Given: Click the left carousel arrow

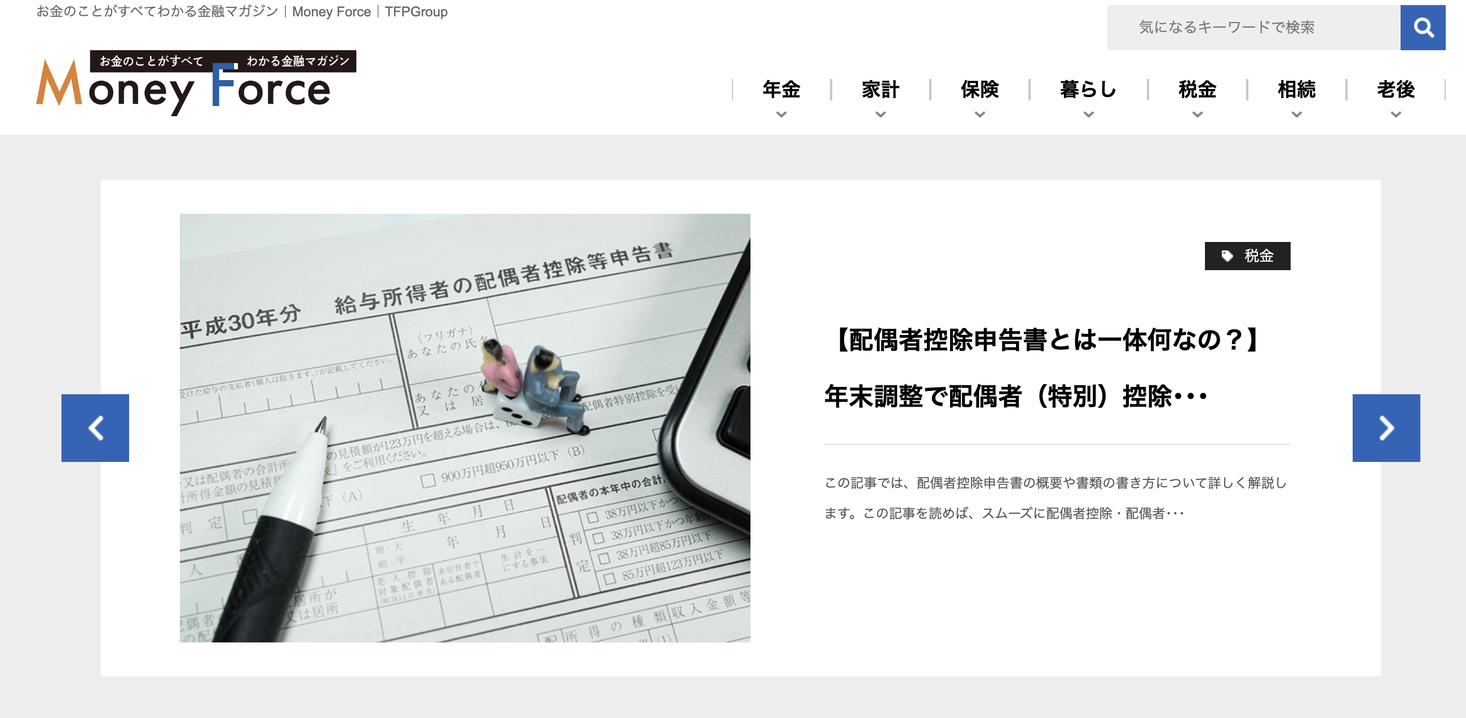Looking at the screenshot, I should [x=95, y=428].
